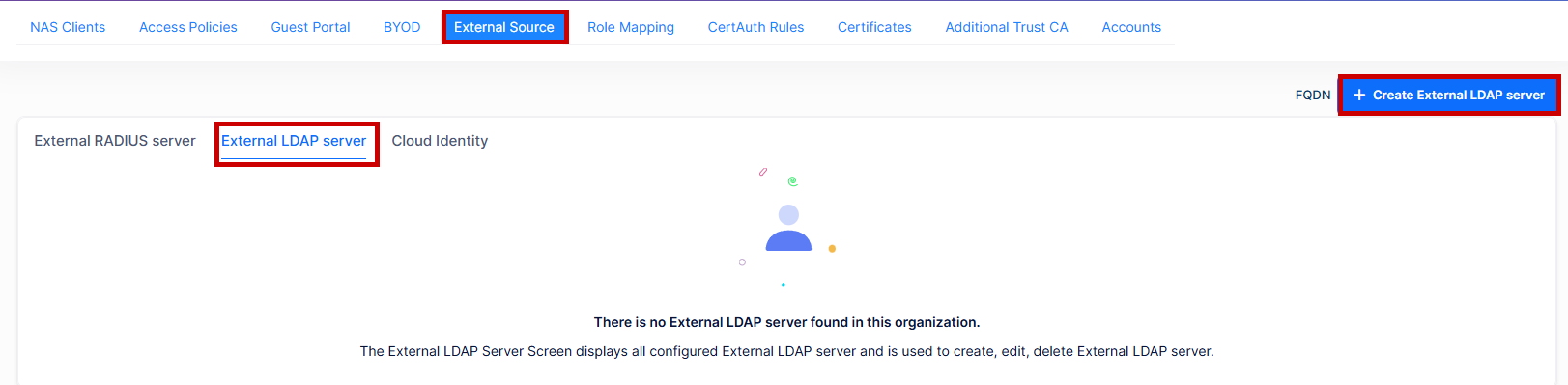This screenshot has height=385, width=1568.
Task: Switch to Certificates tab
Action: point(874,27)
